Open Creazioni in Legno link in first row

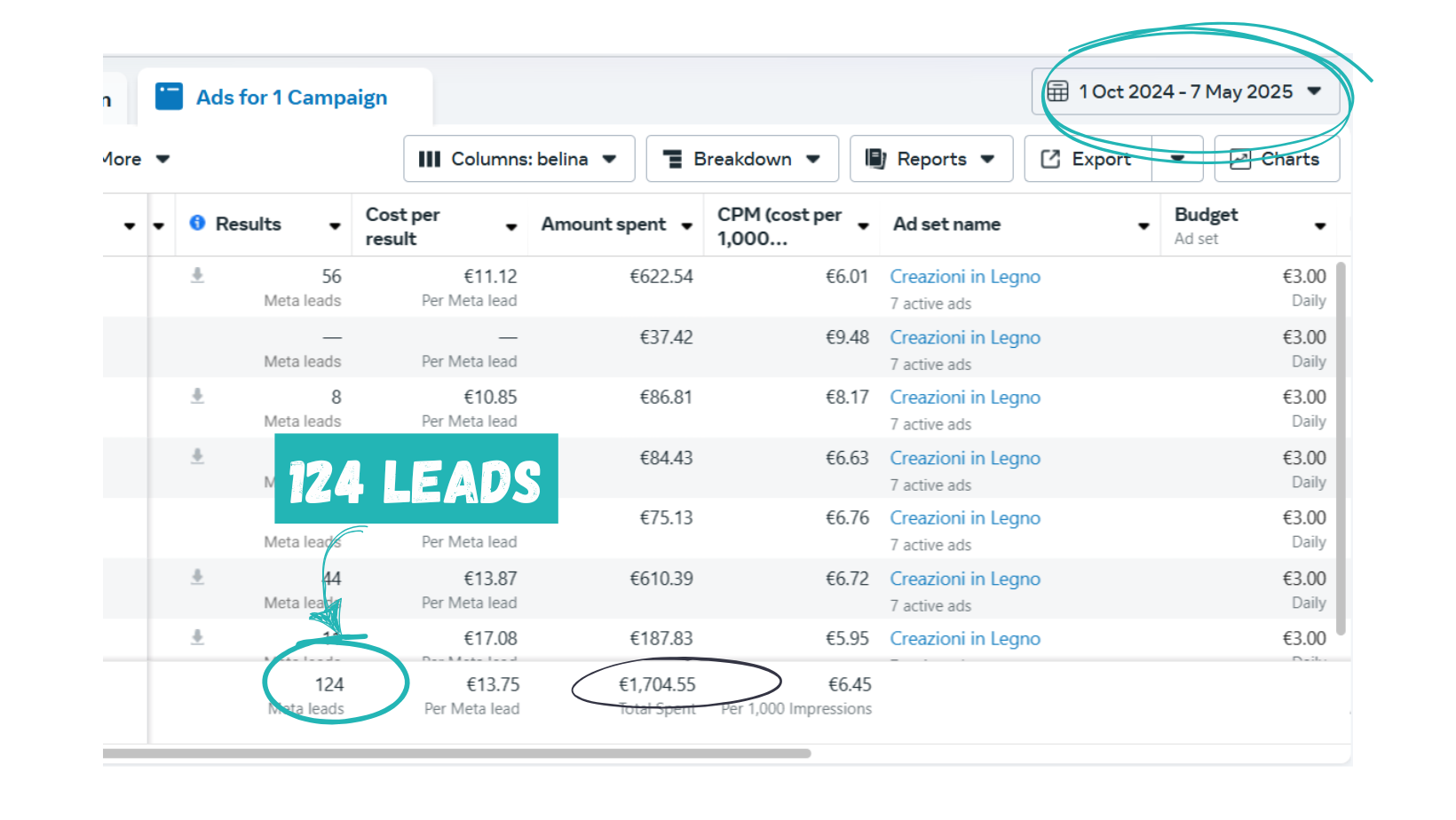(964, 277)
